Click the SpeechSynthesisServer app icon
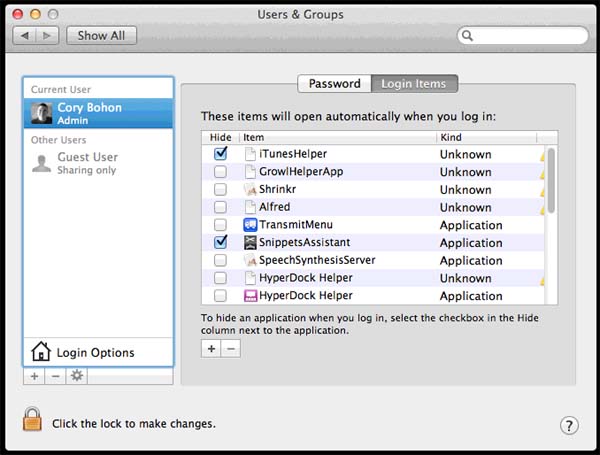The height and width of the screenshot is (455, 600). [x=250, y=260]
